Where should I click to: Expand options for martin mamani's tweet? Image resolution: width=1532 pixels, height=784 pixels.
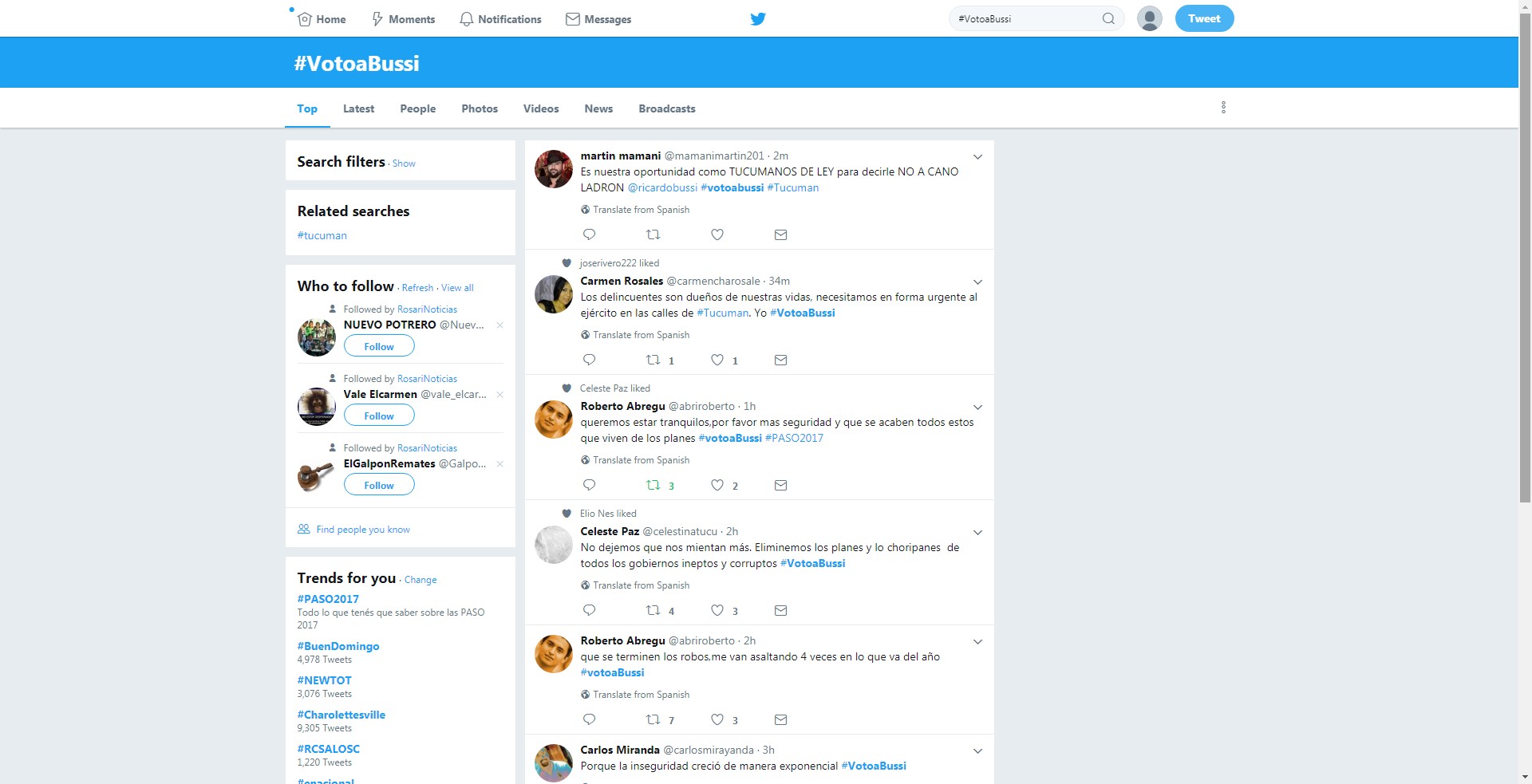click(x=977, y=157)
